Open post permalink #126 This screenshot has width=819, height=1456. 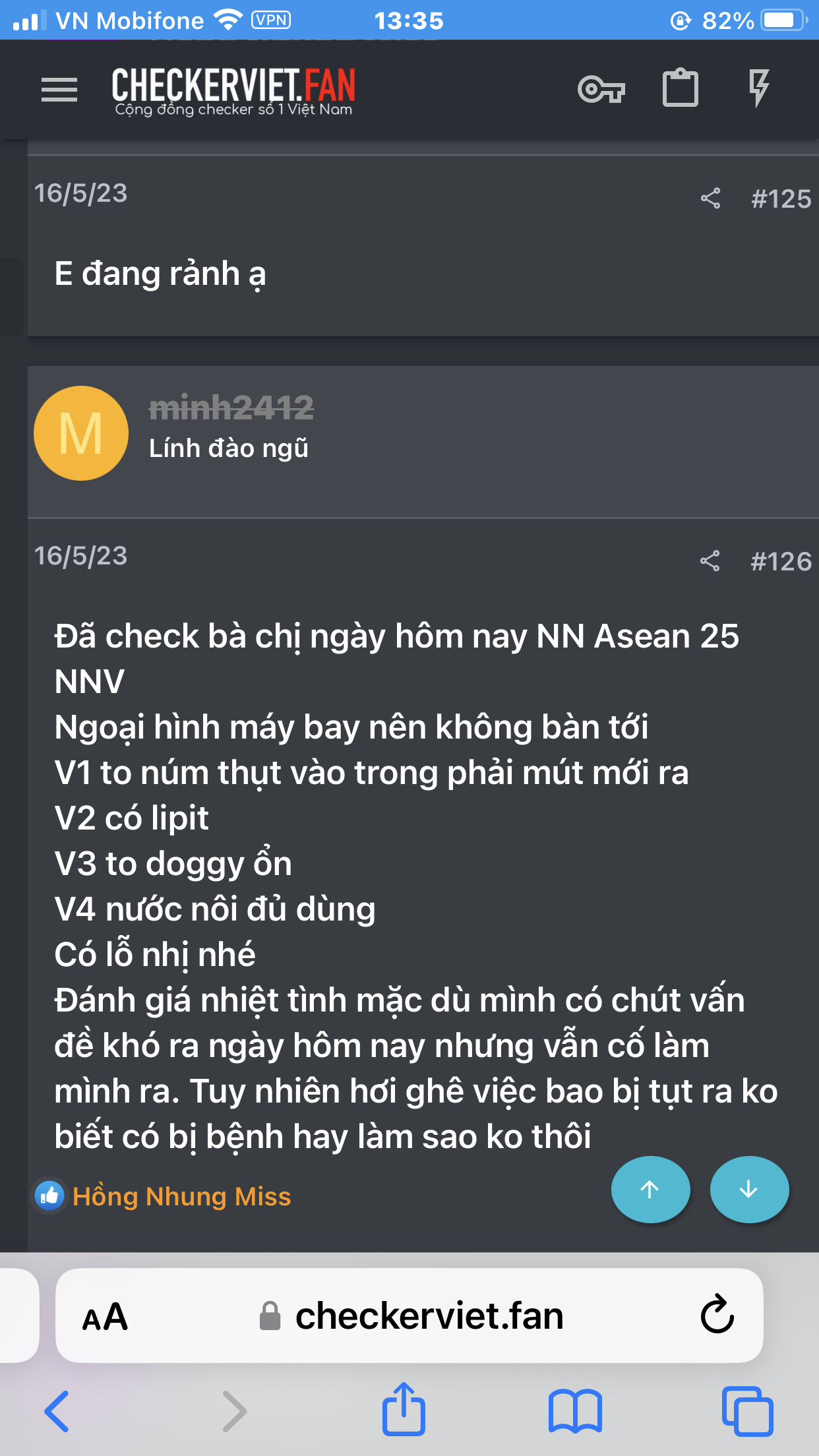(781, 561)
